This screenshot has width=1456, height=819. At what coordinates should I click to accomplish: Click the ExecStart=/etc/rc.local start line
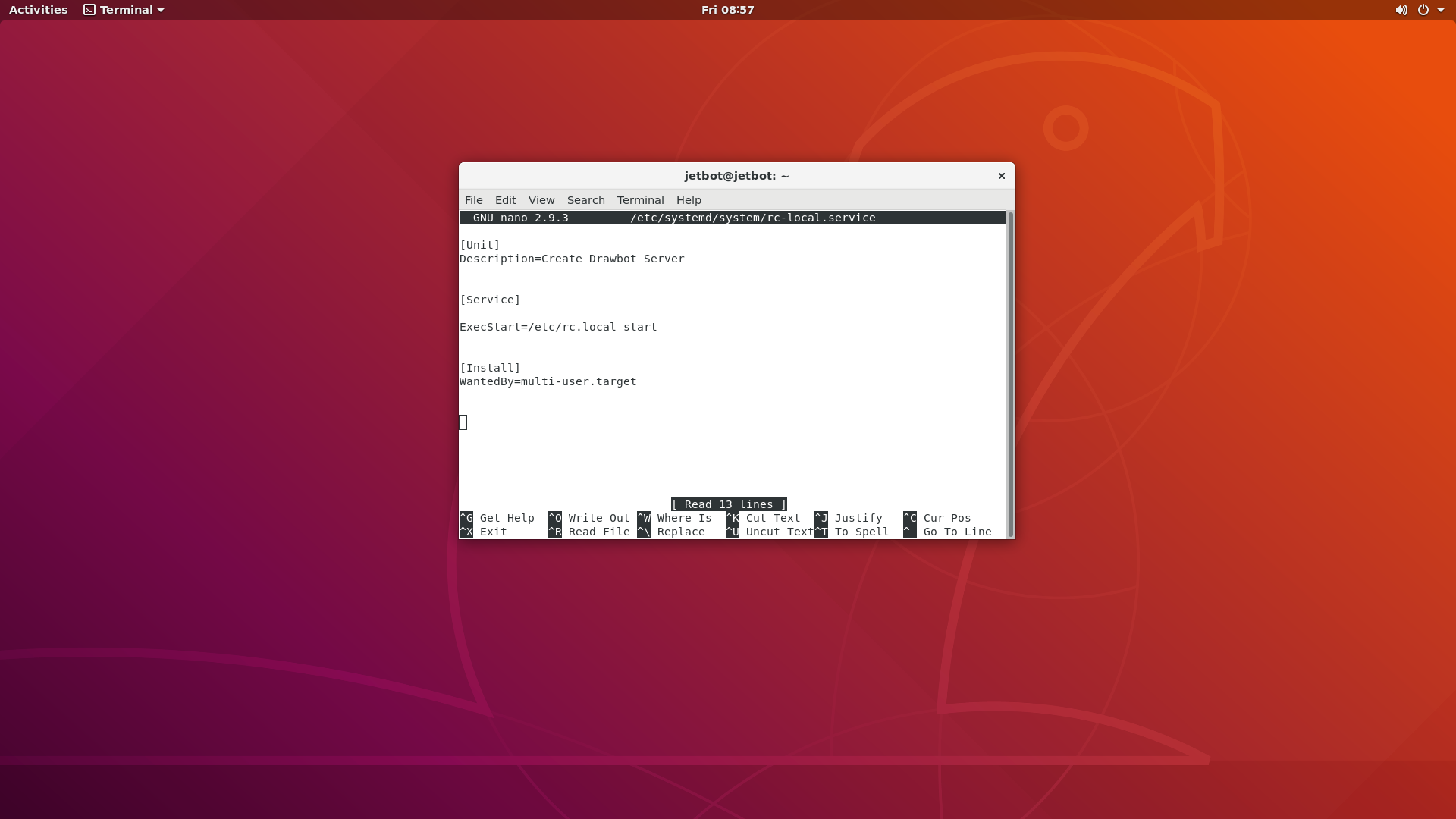[558, 327]
